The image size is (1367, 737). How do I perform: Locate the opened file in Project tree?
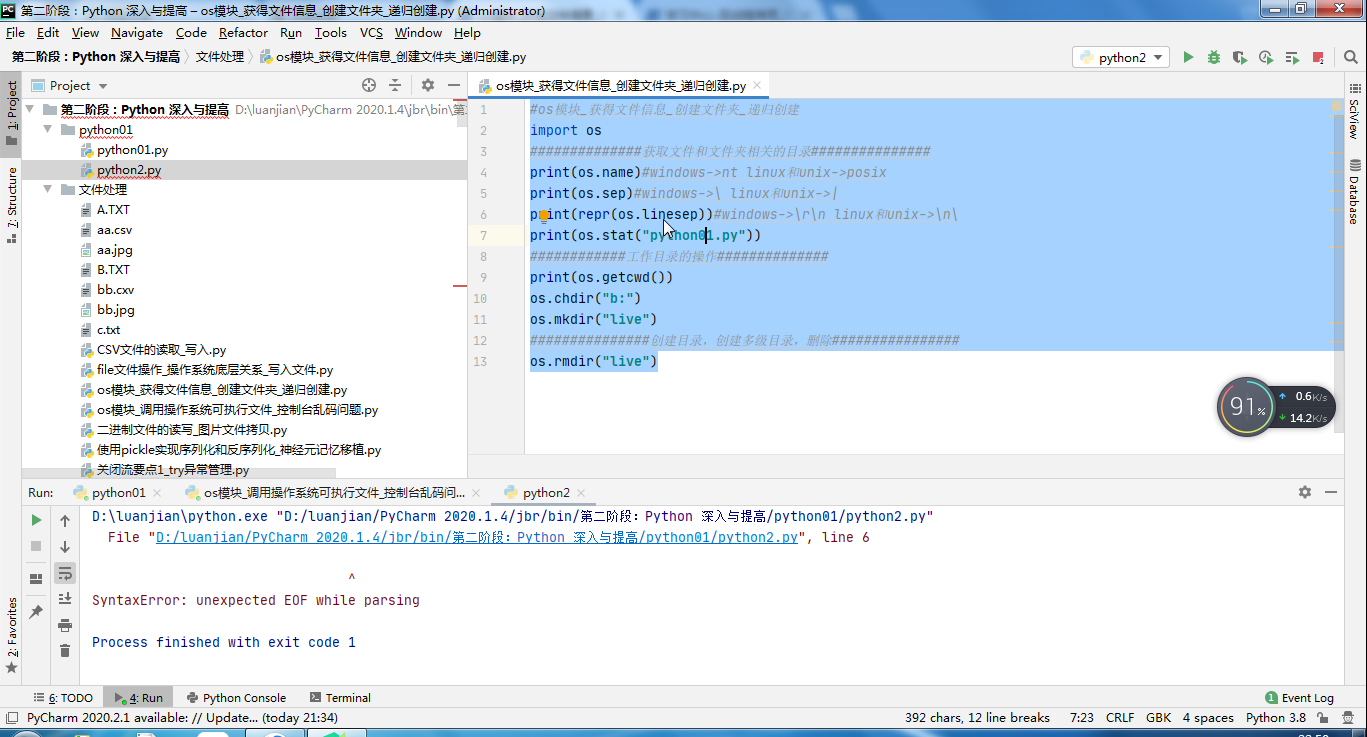point(369,86)
